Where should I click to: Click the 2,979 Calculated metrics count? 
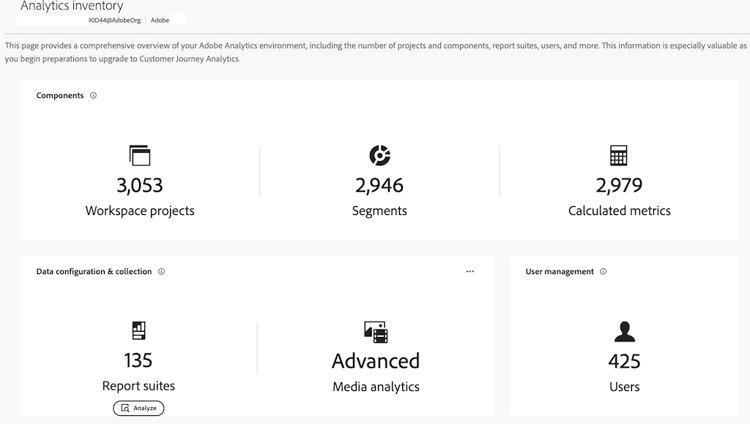[x=619, y=185]
